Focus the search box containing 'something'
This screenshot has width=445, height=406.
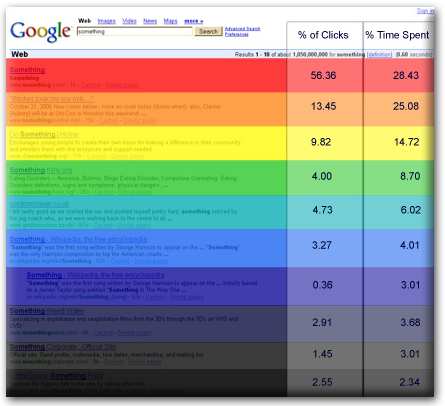pos(135,31)
